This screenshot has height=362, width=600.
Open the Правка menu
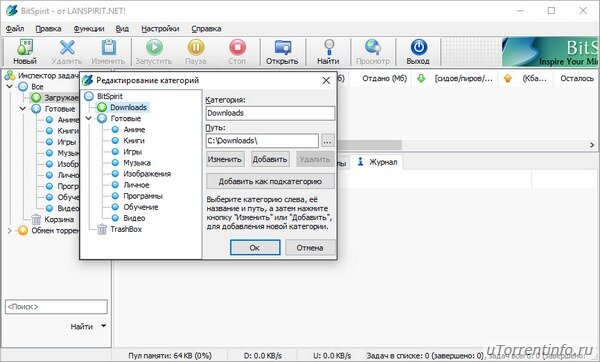point(48,29)
